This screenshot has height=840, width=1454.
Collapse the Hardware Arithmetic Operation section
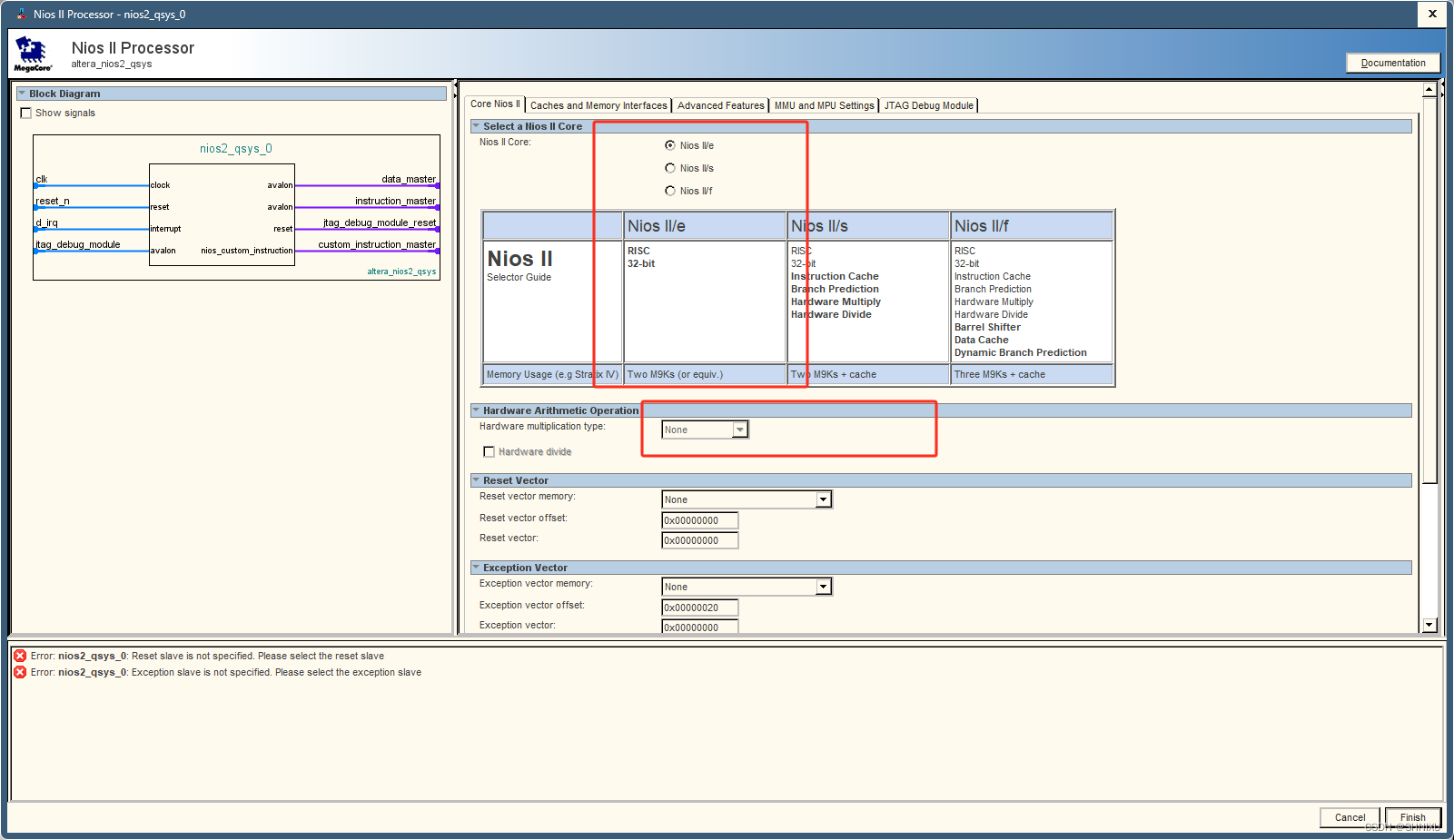coord(476,410)
